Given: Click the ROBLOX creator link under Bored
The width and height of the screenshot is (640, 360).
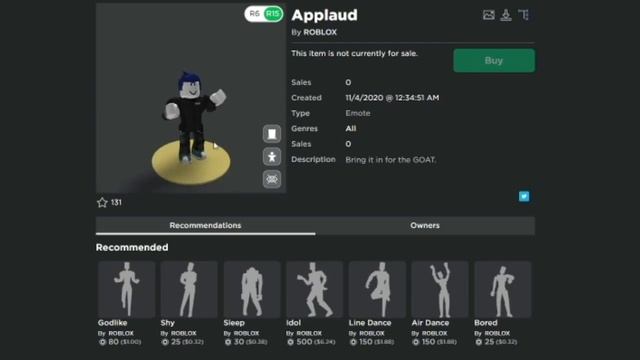Looking at the screenshot, I should click(497, 333).
